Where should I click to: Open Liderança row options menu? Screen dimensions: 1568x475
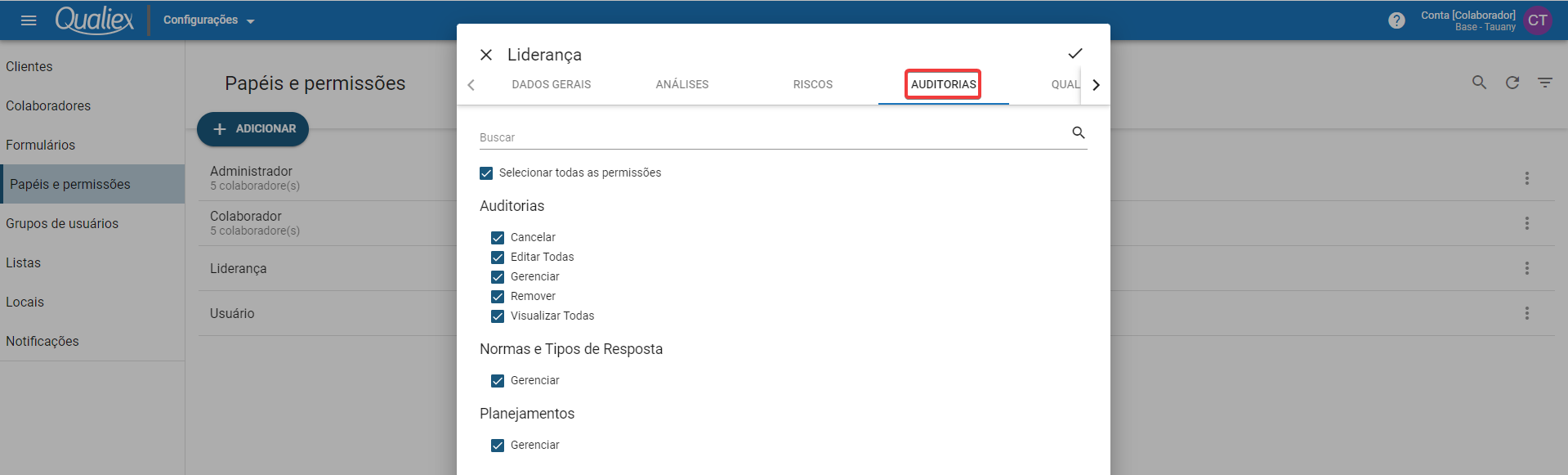click(1526, 268)
